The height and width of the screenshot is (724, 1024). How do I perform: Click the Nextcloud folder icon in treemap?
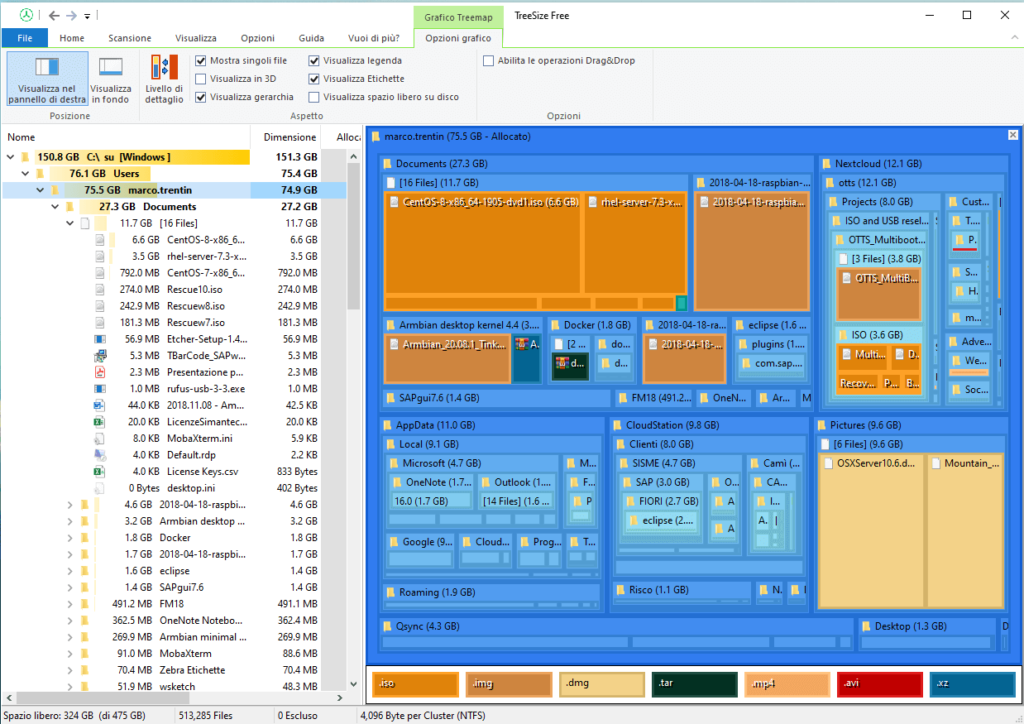[826, 164]
